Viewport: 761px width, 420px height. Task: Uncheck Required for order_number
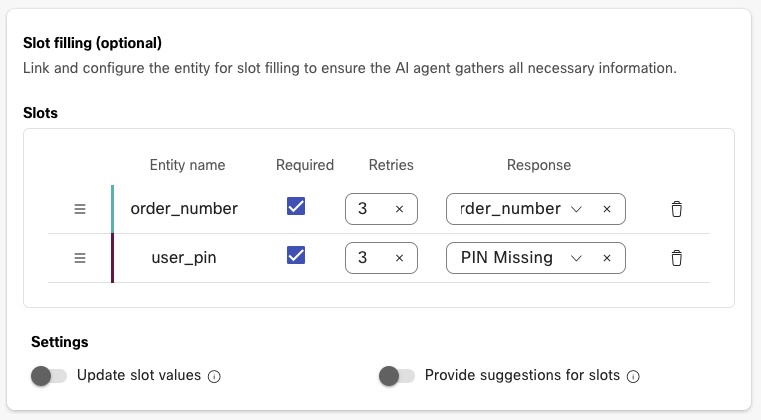point(296,207)
